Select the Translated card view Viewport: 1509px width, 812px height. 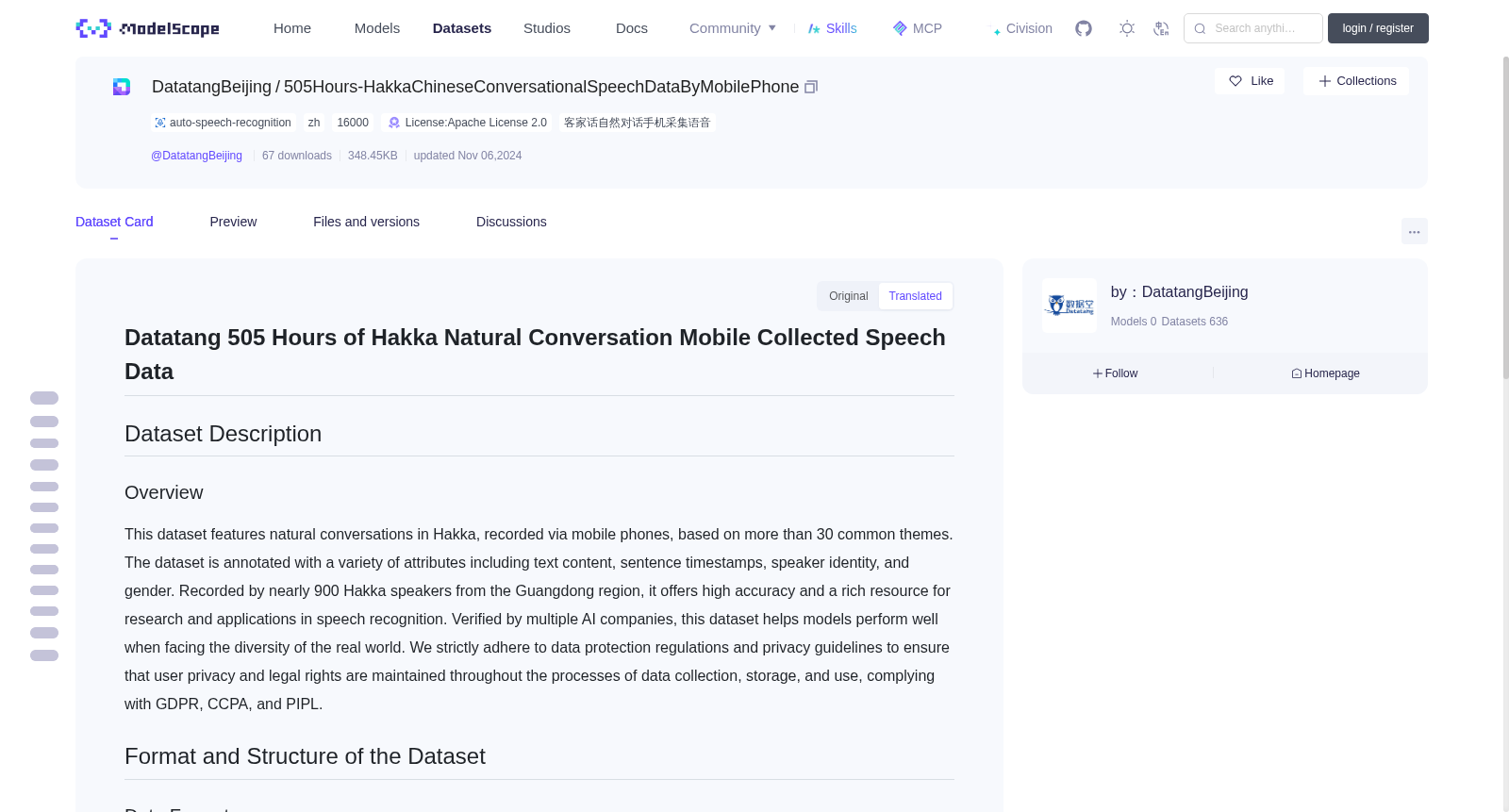[915, 296]
